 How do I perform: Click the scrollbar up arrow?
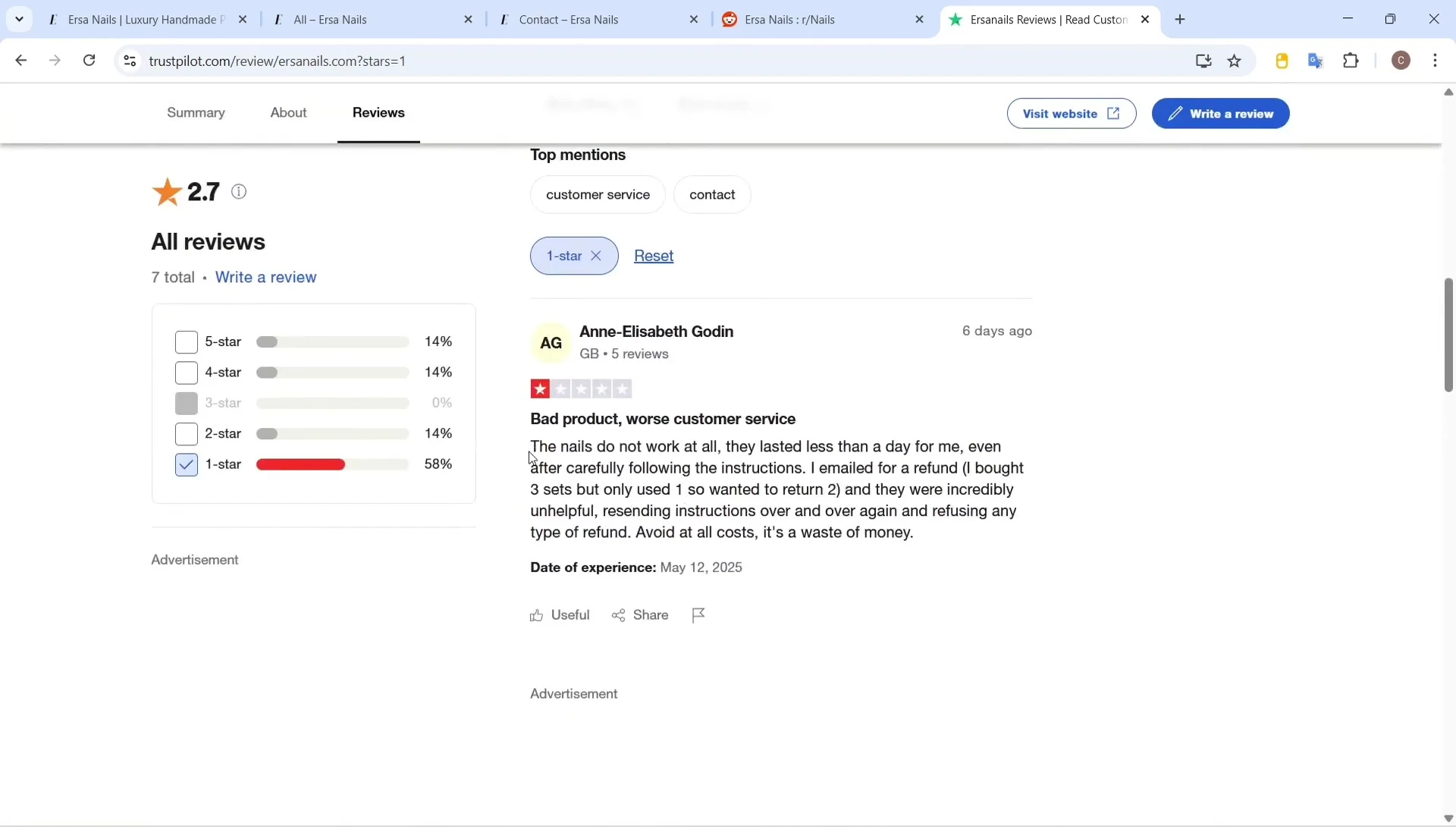[1448, 92]
